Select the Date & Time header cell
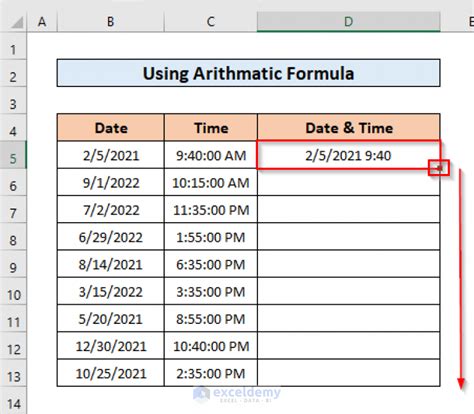 click(349, 128)
